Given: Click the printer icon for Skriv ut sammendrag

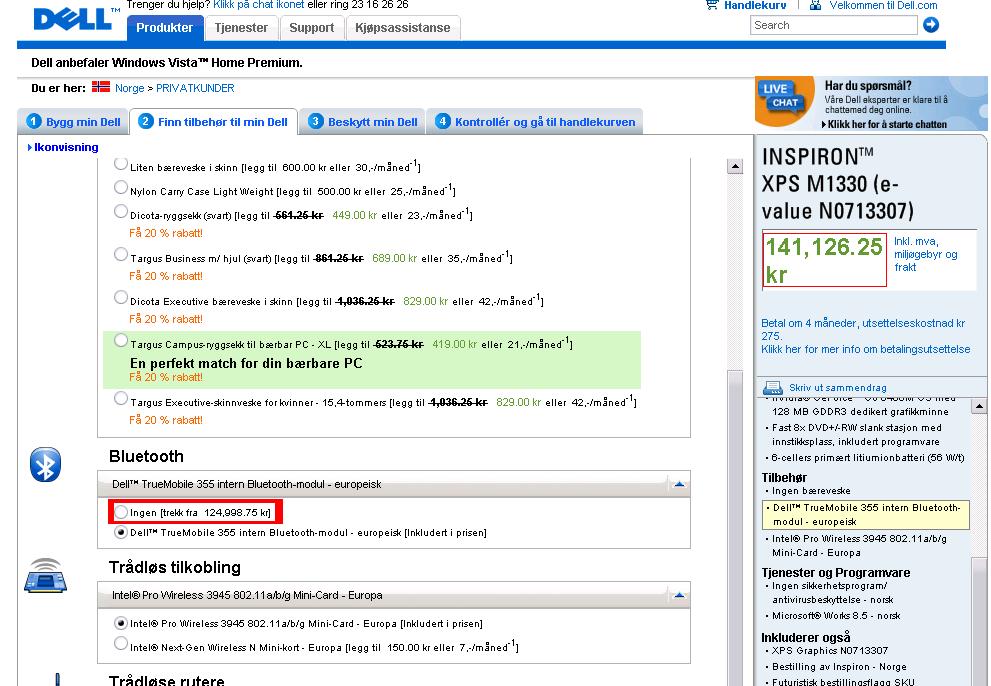Looking at the screenshot, I should [x=772, y=388].
